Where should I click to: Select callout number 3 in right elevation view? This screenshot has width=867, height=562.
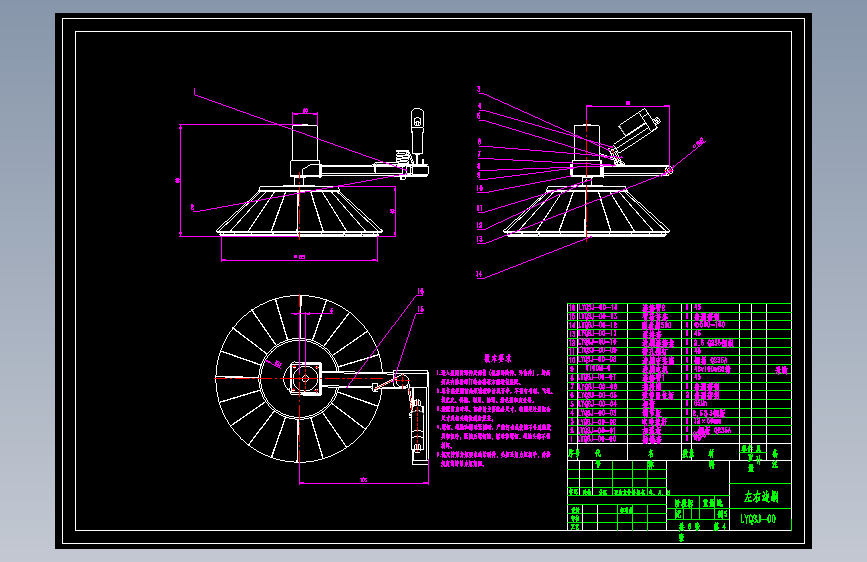point(479,89)
